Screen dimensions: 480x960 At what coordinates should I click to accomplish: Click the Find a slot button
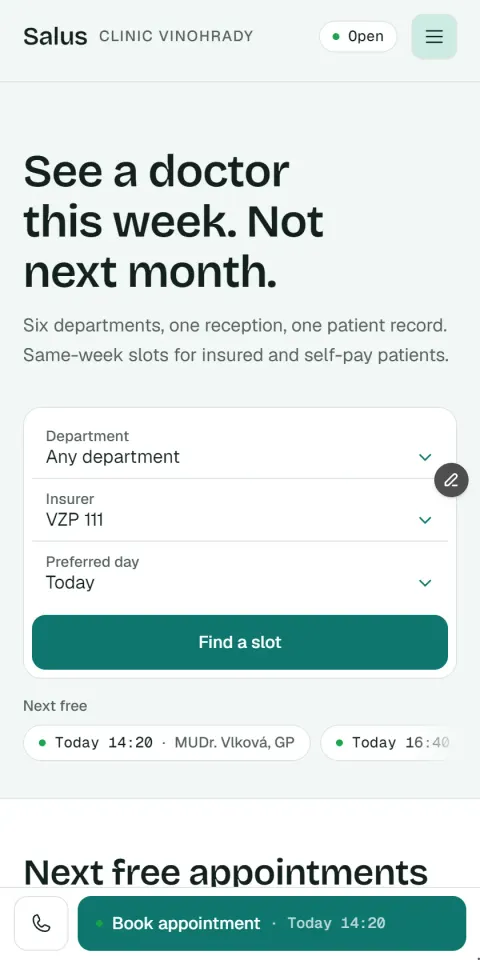click(240, 642)
